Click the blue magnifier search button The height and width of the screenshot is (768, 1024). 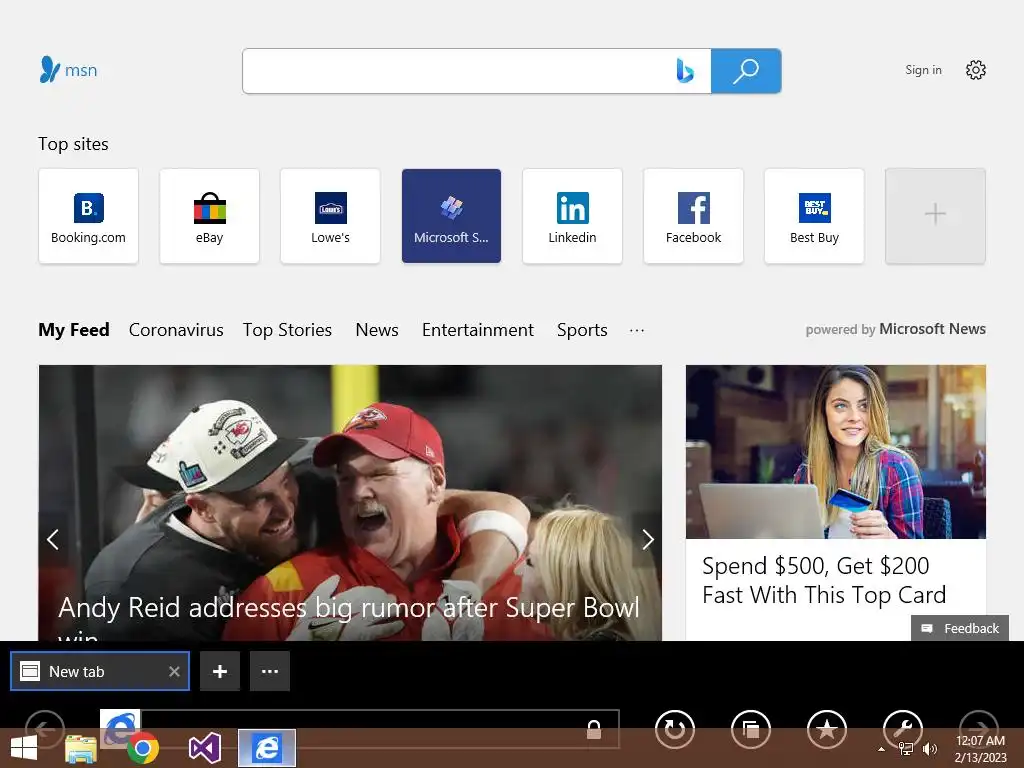click(746, 71)
